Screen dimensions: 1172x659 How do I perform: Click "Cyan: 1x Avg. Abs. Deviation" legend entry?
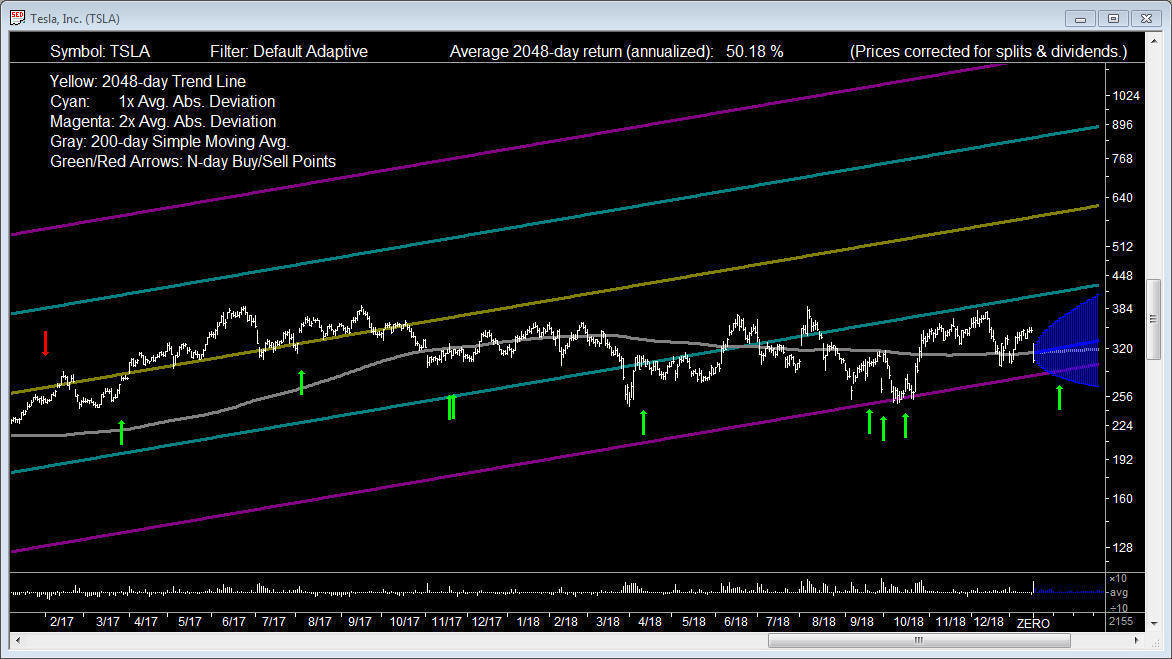coord(162,102)
